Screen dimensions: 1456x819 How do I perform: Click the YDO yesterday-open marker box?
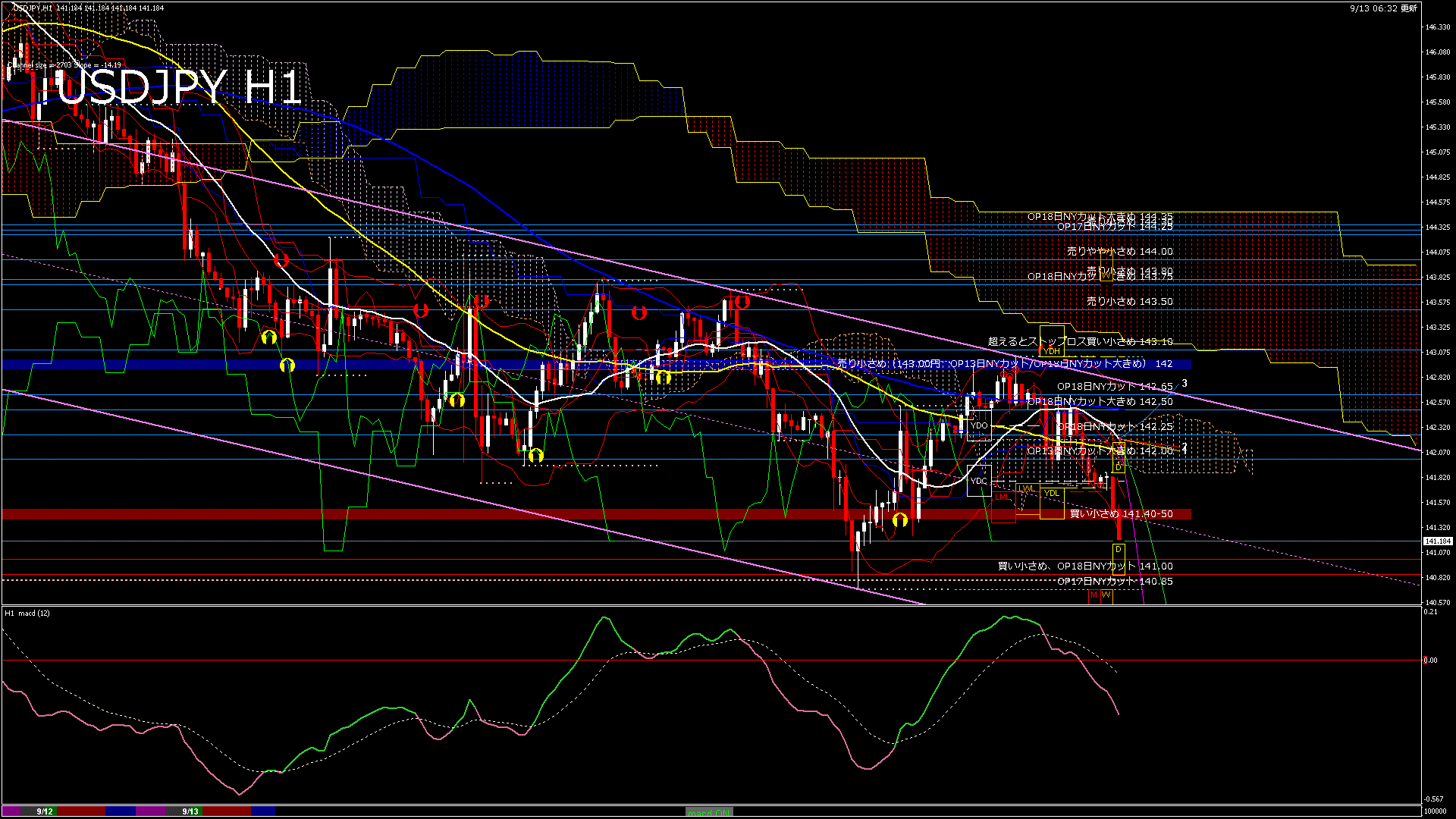coord(979,425)
